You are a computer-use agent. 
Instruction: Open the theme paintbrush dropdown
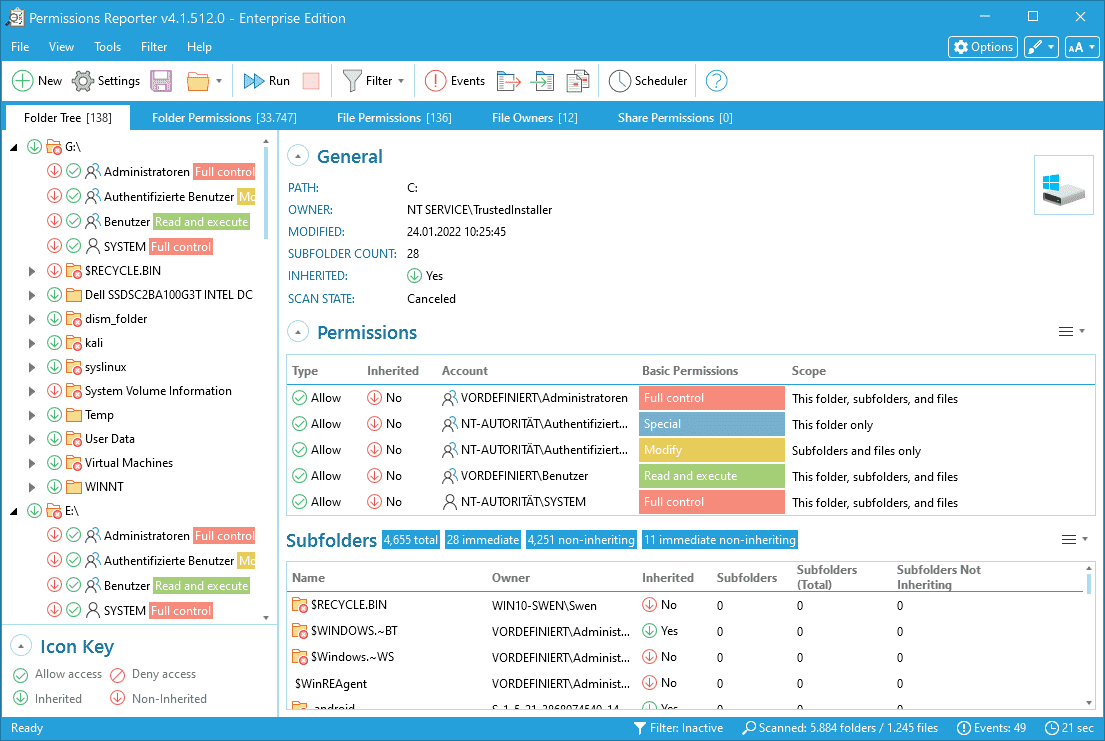pyautogui.click(x=1041, y=47)
